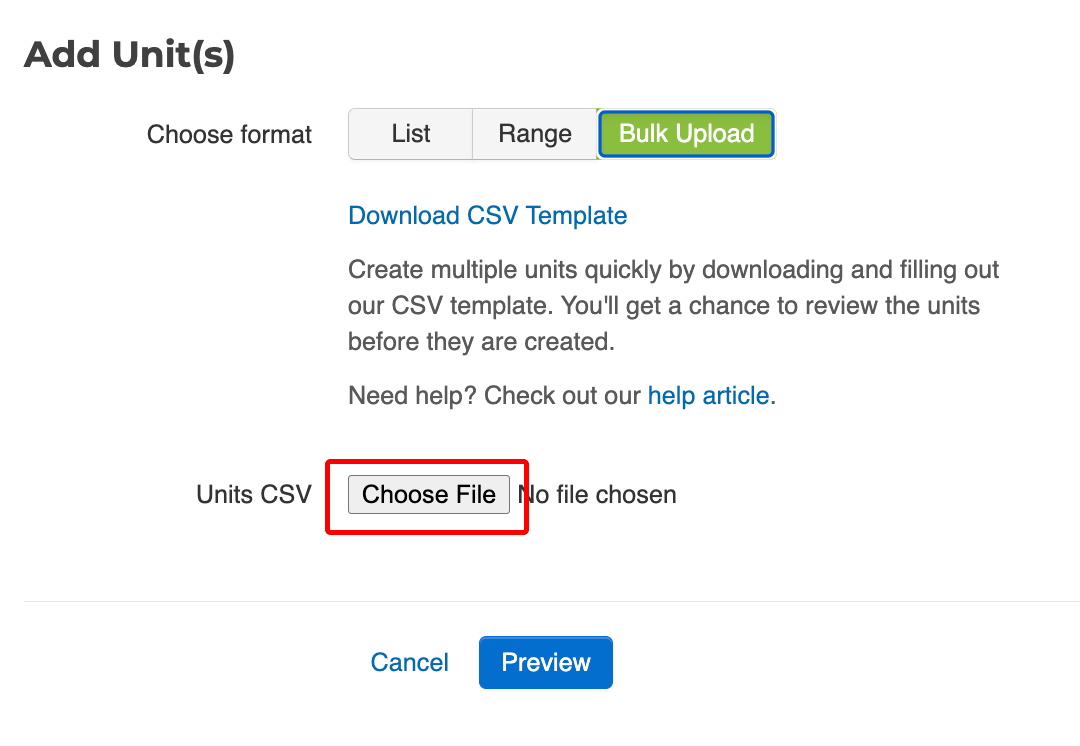Click "before they are created." text line
1080x746 pixels.
click(x=480, y=341)
